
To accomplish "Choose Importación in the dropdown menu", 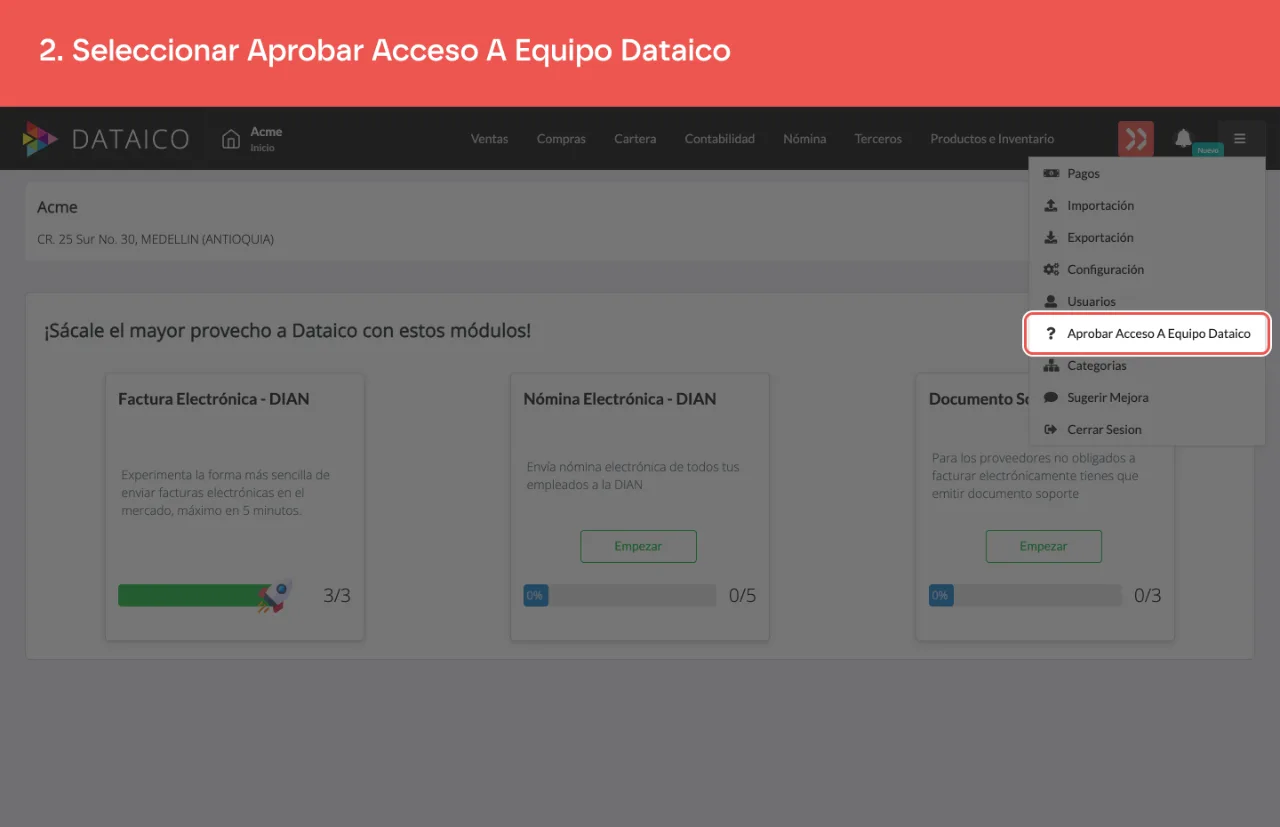I will (x=1147, y=205).
